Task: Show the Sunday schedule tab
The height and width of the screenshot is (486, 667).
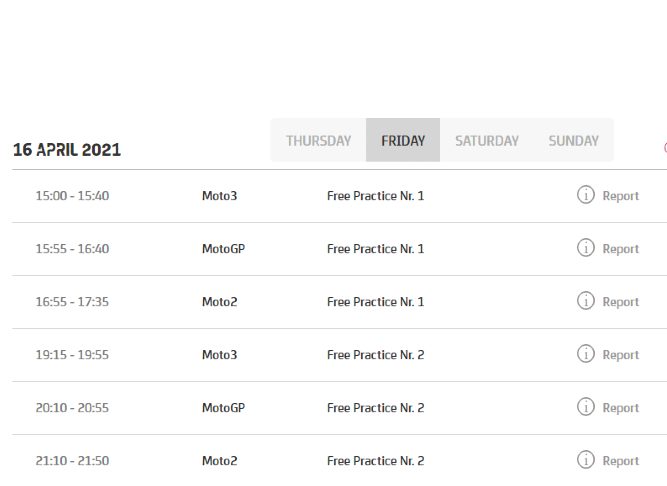Action: pyautogui.click(x=573, y=141)
